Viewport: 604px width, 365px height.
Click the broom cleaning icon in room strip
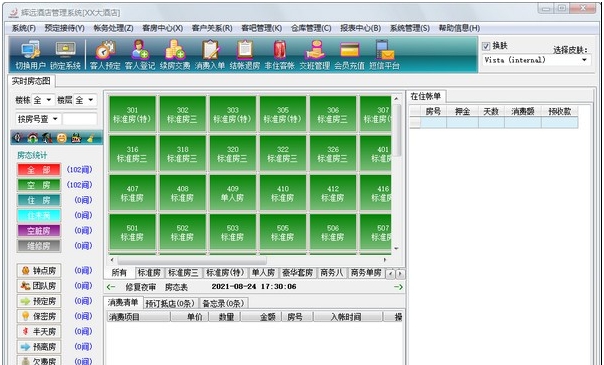[x=91, y=138]
